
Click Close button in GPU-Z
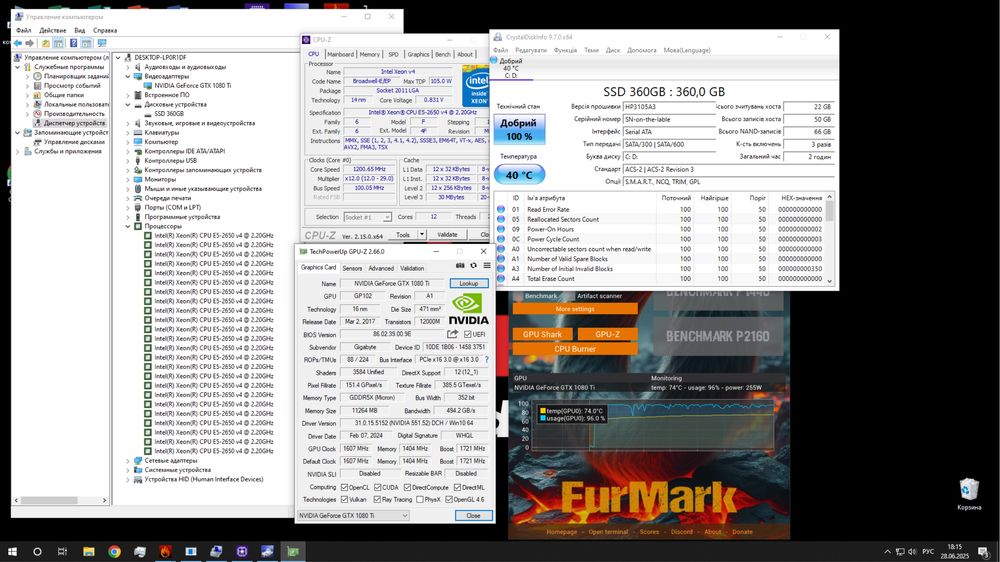[473, 515]
